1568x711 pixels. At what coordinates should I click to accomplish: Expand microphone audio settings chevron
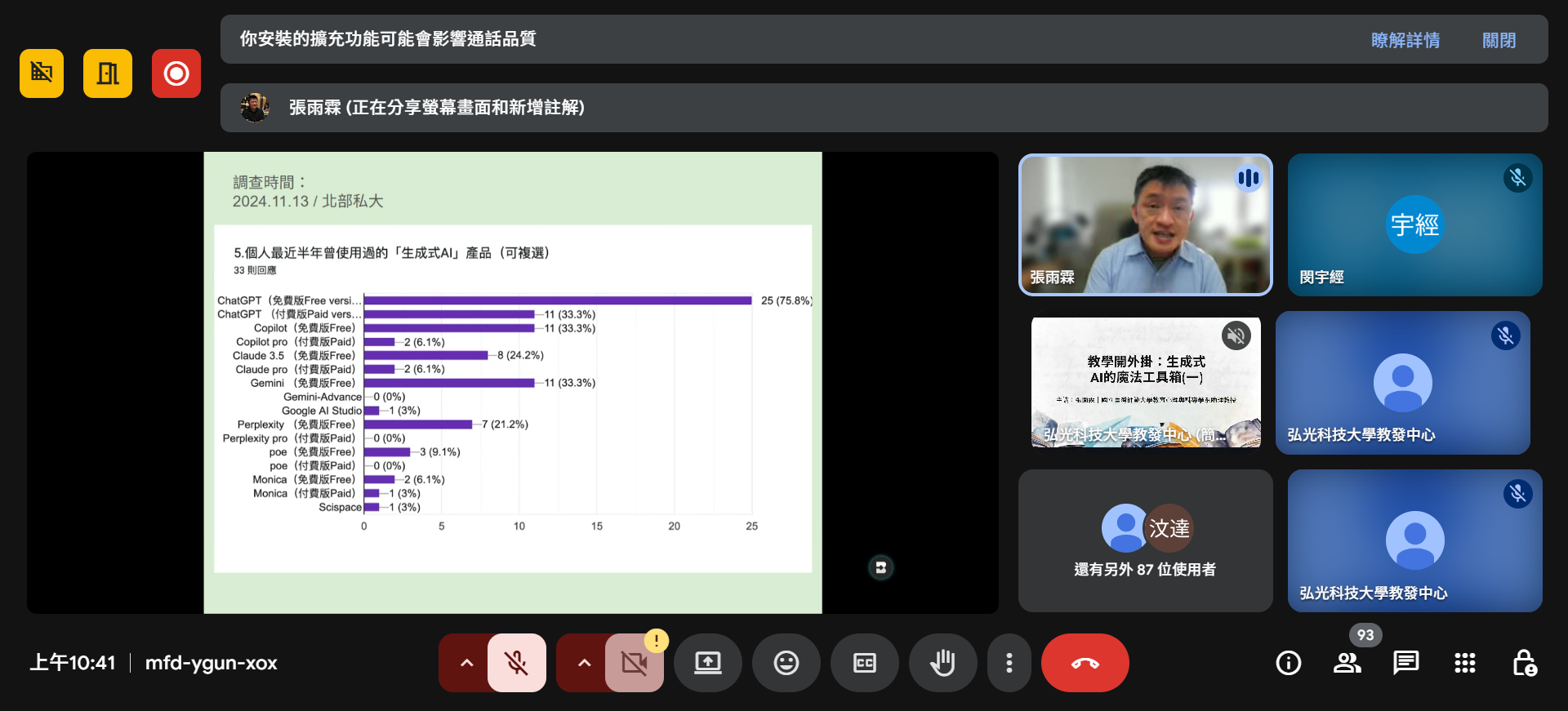(466, 663)
